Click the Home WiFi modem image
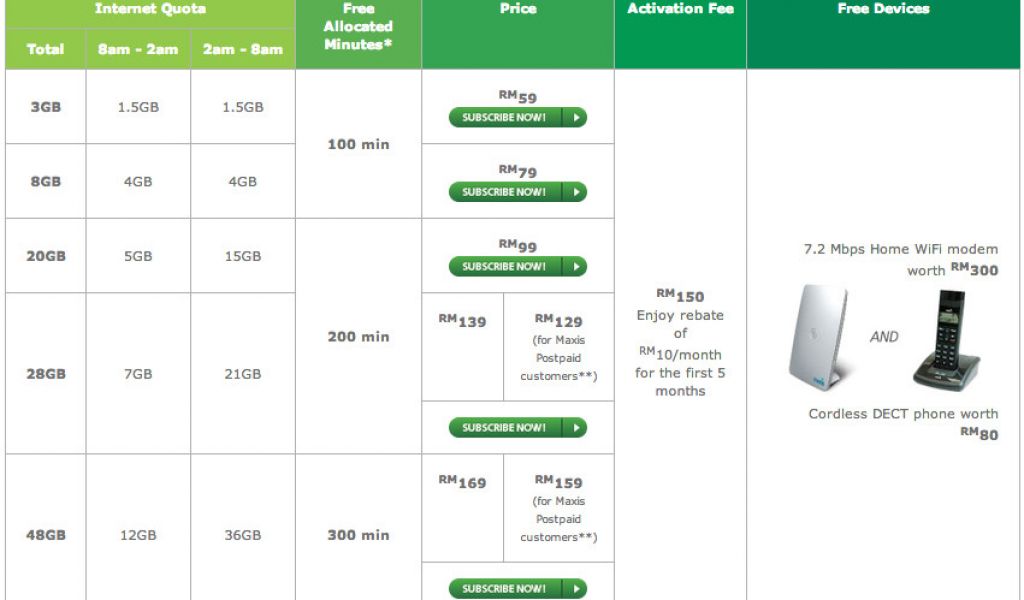 (818, 338)
